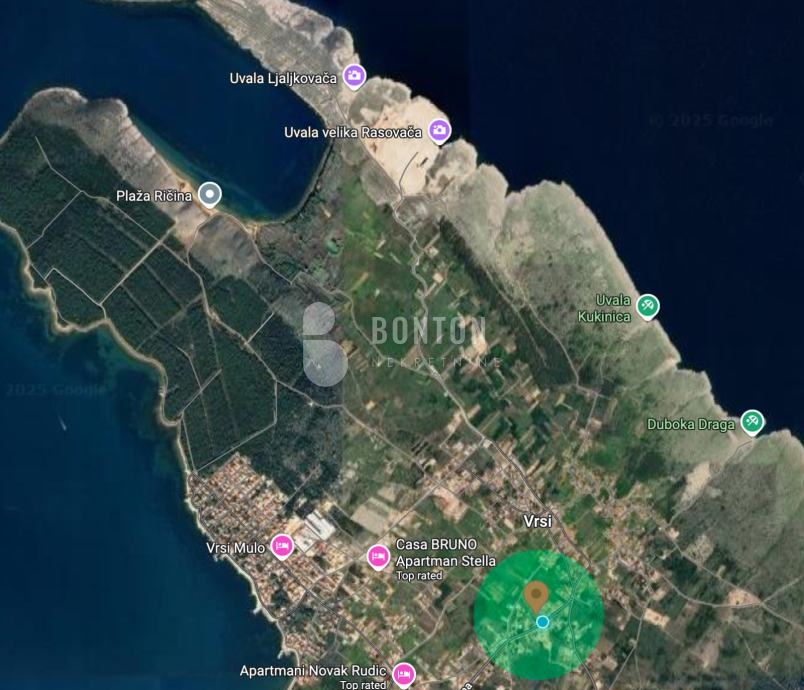Click the Uvala Kukinica text label
Viewport: 804px width, 690px height.
(x=605, y=308)
